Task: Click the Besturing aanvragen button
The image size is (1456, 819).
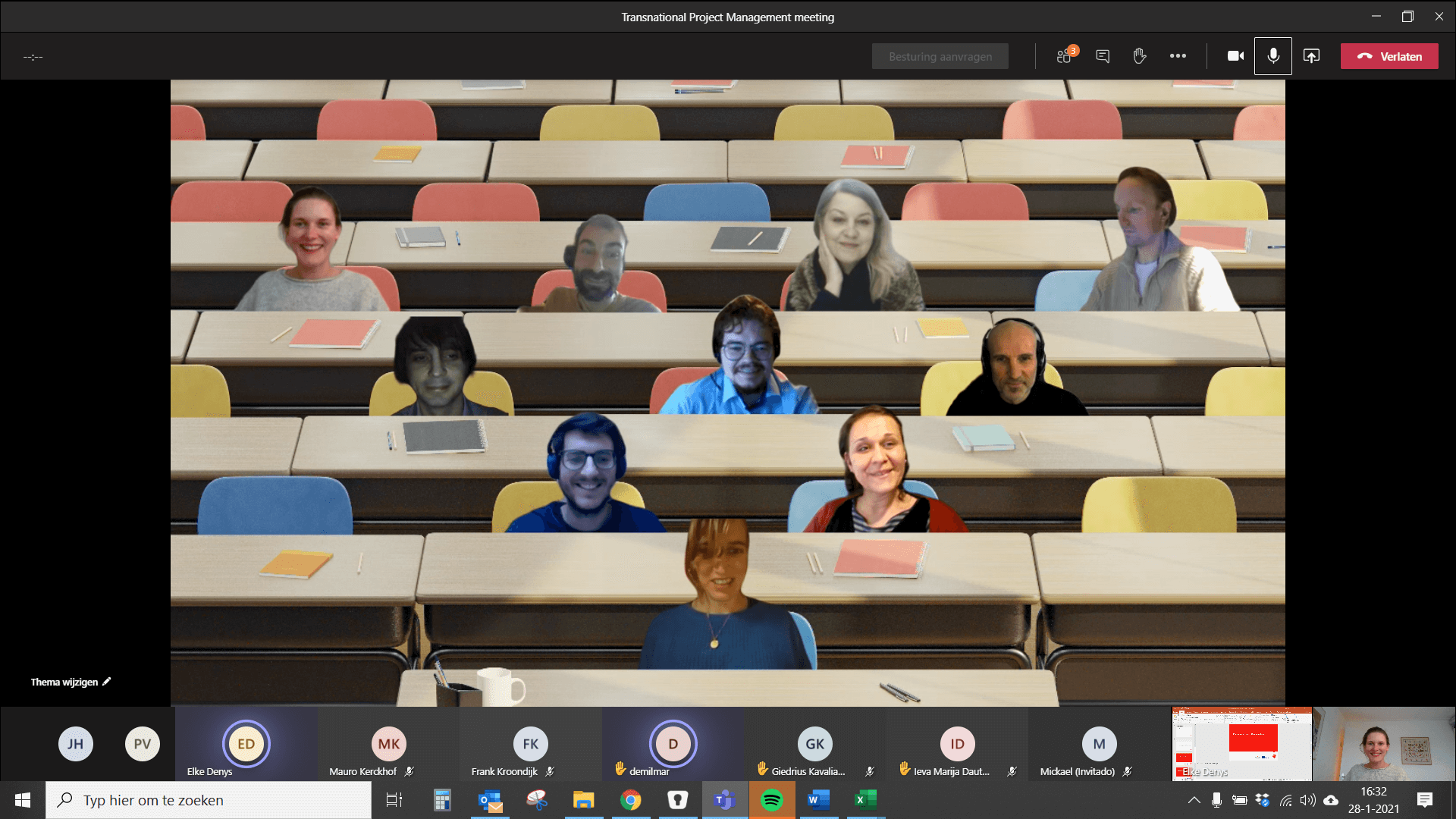Action: 940,56
